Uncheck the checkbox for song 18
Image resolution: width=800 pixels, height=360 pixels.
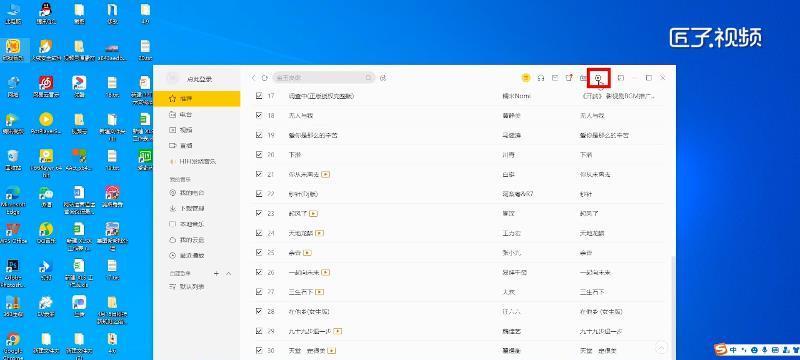[259, 115]
